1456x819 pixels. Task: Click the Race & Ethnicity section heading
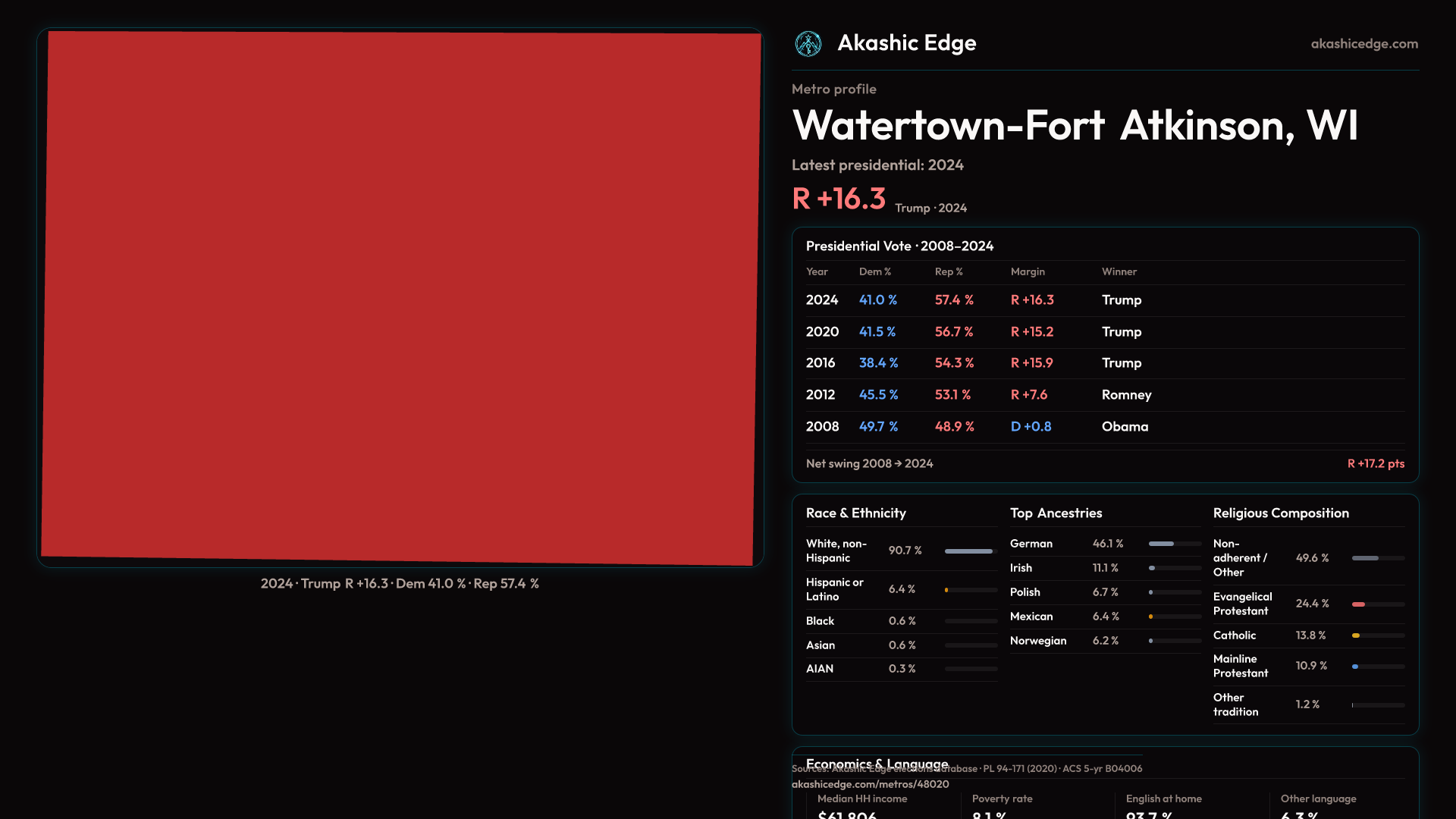855,513
